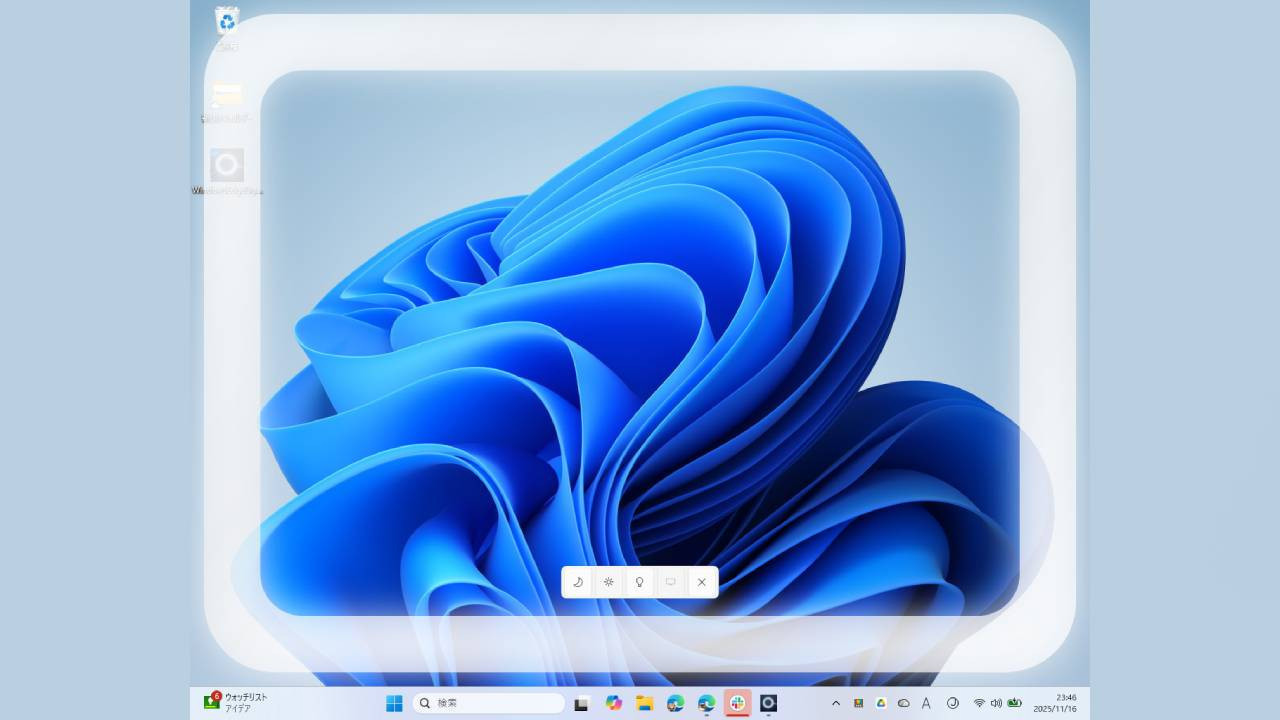
Task: Open Microsoft Edge from the taskbar
Action: [x=675, y=703]
